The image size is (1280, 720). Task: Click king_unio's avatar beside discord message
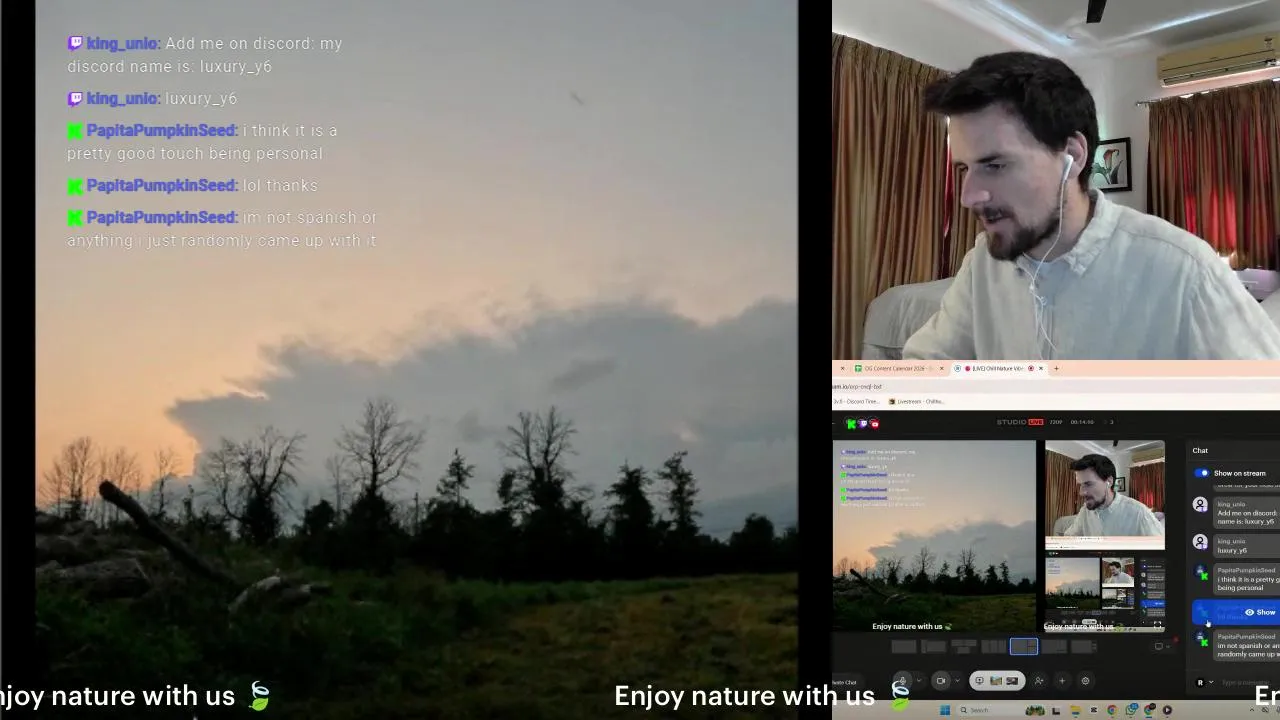[x=1200, y=505]
